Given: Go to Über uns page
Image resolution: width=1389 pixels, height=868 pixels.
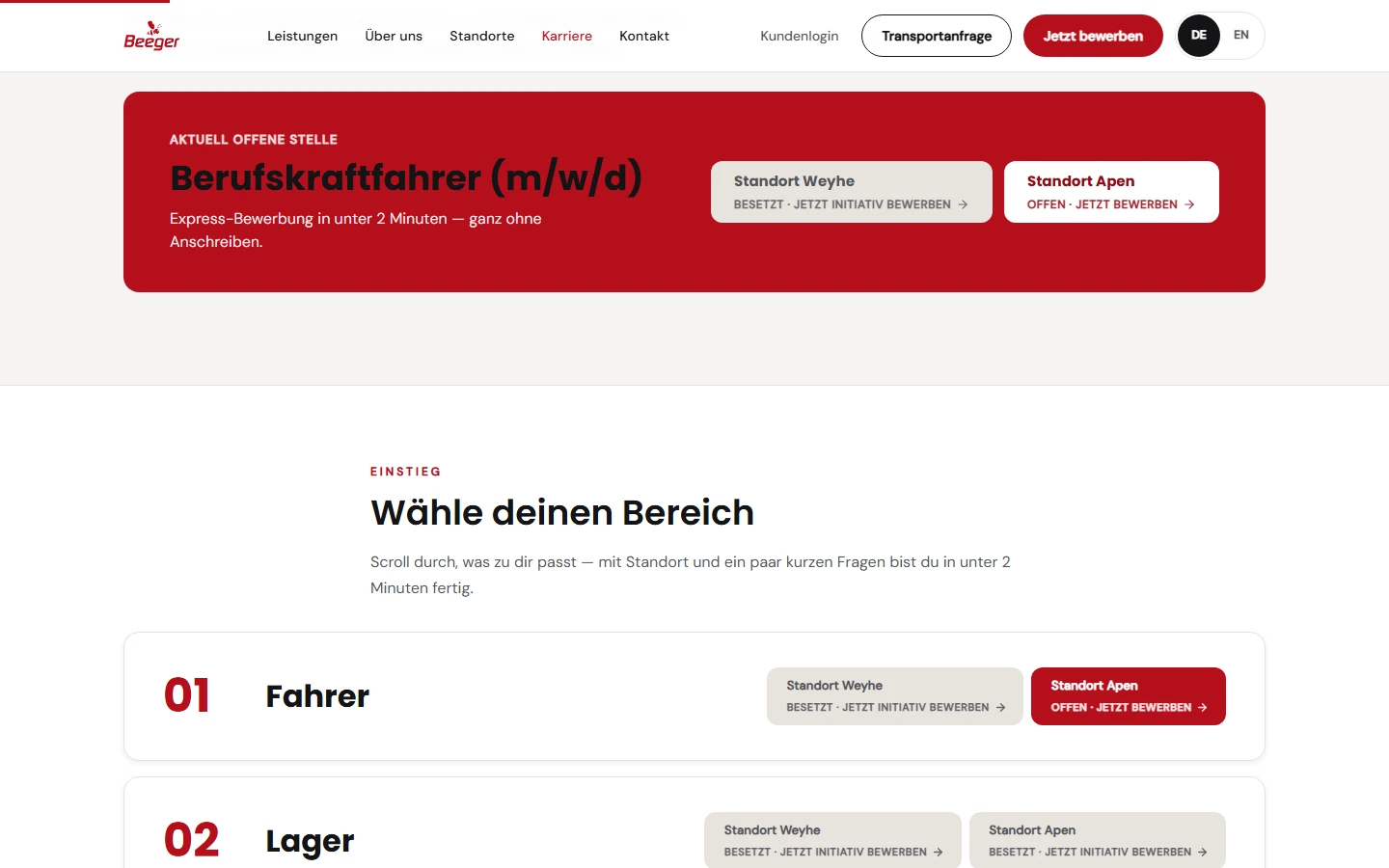Looking at the screenshot, I should tap(394, 36).
